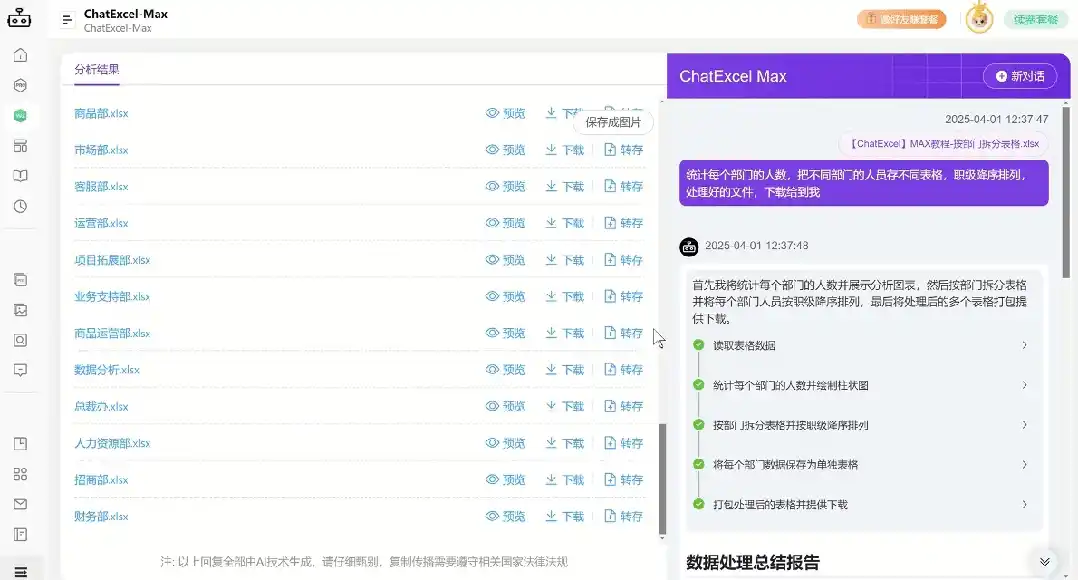Switch to the 分析结果 tab

(x=97, y=69)
